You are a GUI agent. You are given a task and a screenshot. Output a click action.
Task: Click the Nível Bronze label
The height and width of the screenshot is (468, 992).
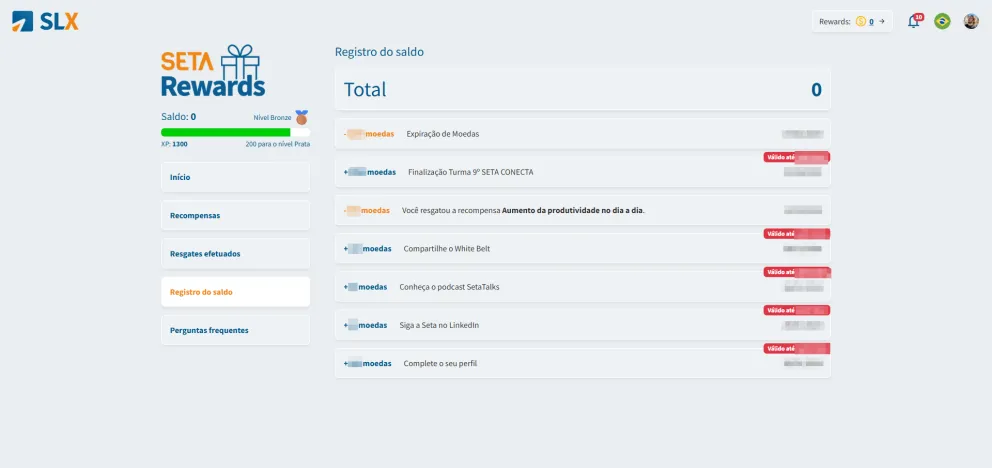click(x=272, y=118)
